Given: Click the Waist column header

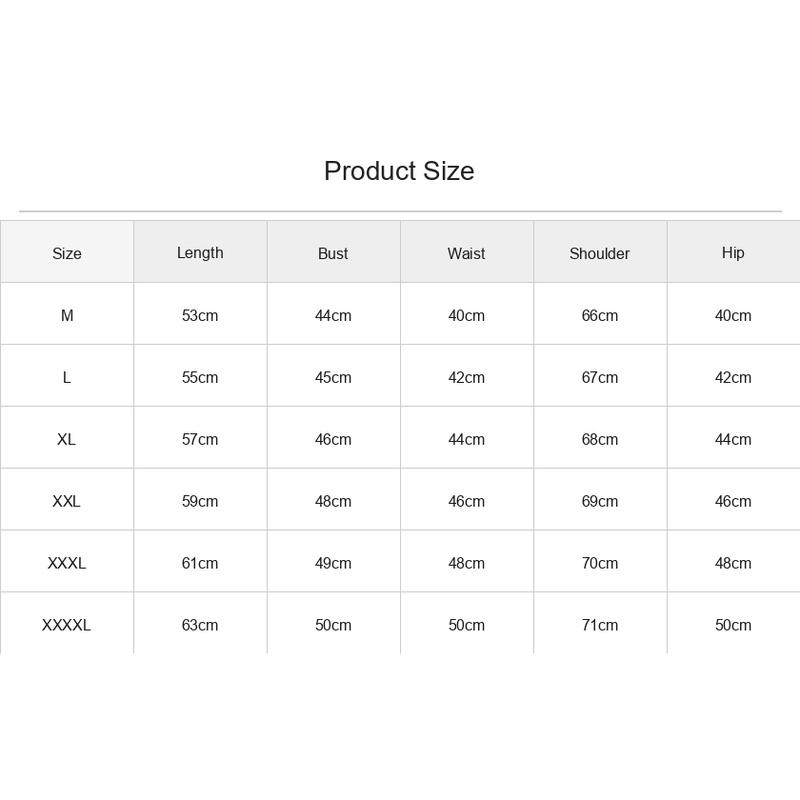Looking at the screenshot, I should point(466,254).
